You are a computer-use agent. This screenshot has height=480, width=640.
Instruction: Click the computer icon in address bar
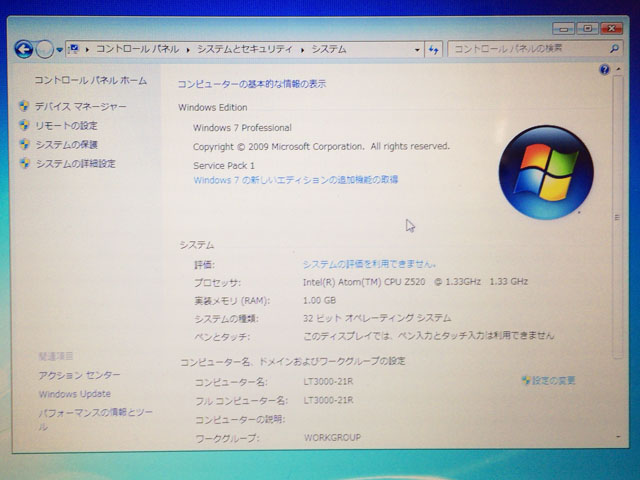click(x=74, y=49)
